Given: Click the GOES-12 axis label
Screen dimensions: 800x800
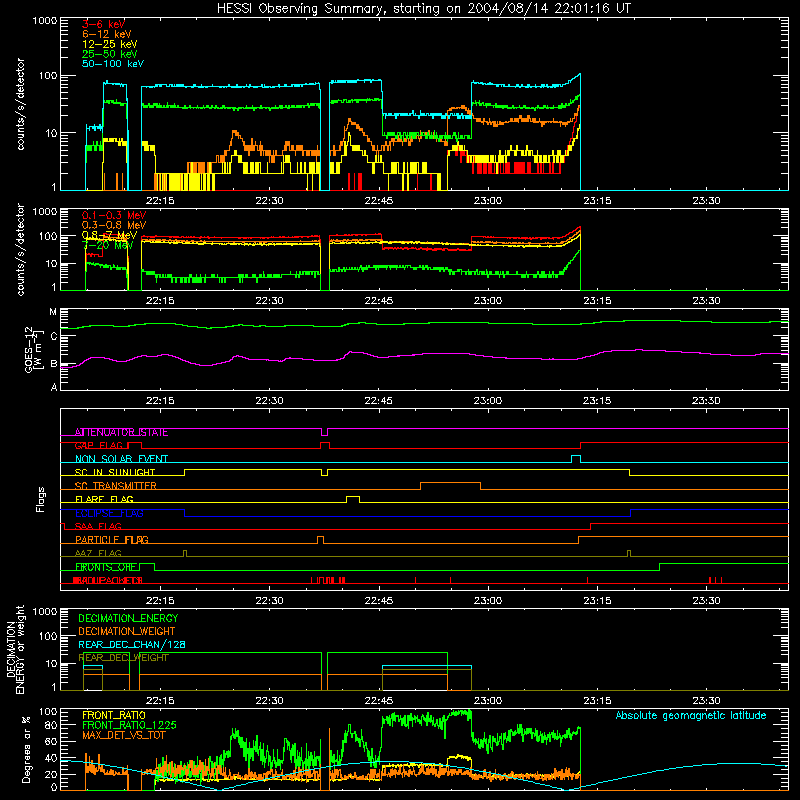Looking at the screenshot, I should pos(32,349).
